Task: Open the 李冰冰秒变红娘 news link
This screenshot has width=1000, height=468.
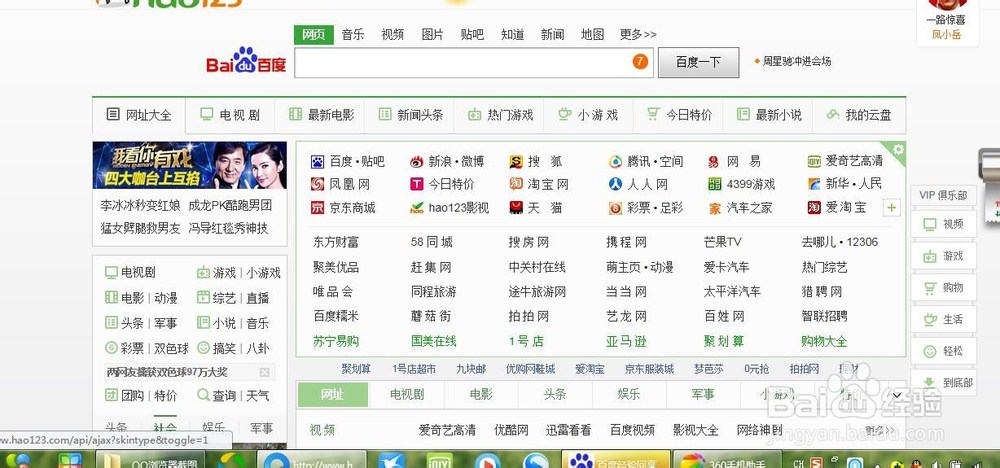Action: [140, 205]
